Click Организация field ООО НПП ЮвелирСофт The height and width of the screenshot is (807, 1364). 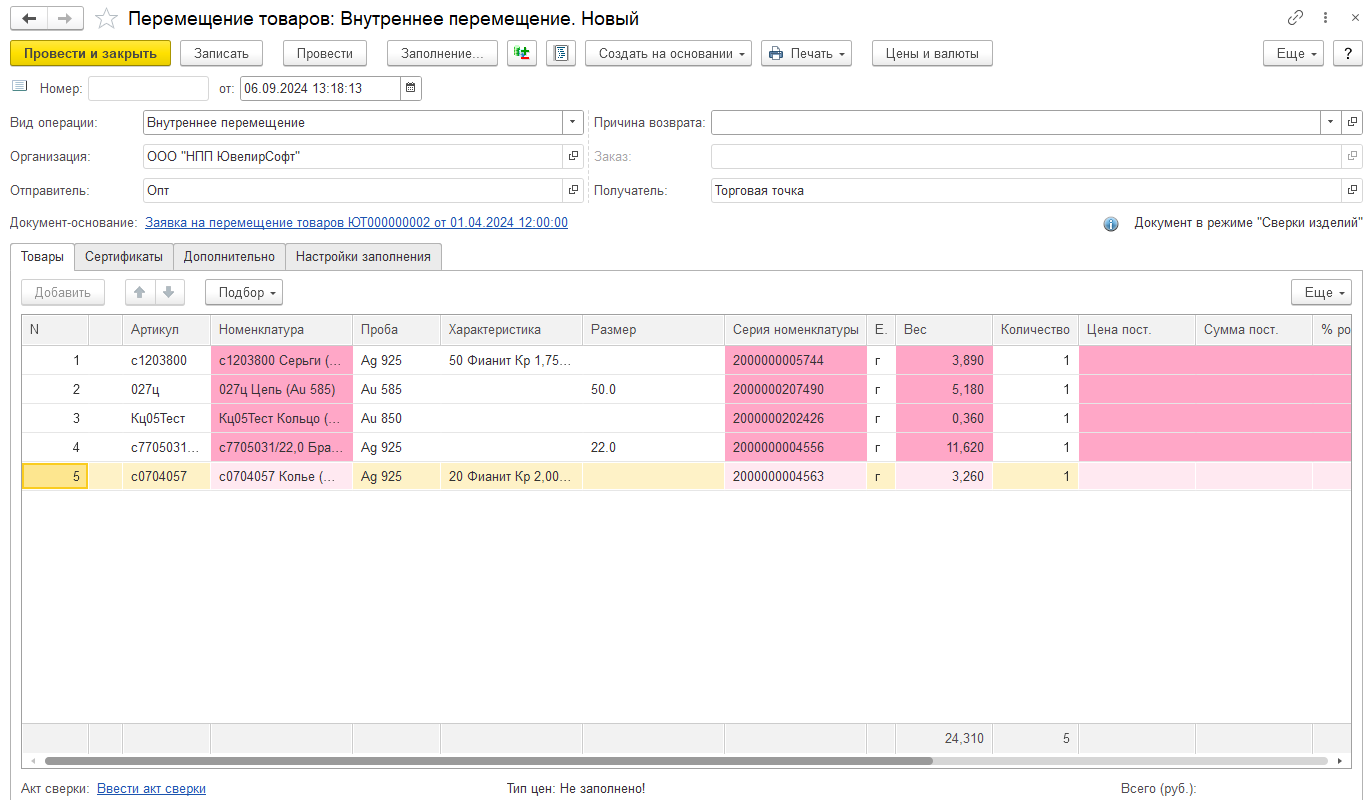click(354, 156)
